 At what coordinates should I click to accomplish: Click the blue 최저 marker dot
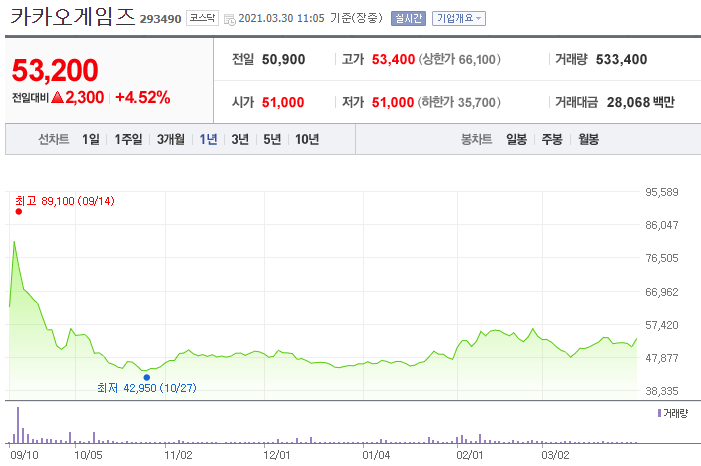pyautogui.click(x=147, y=377)
